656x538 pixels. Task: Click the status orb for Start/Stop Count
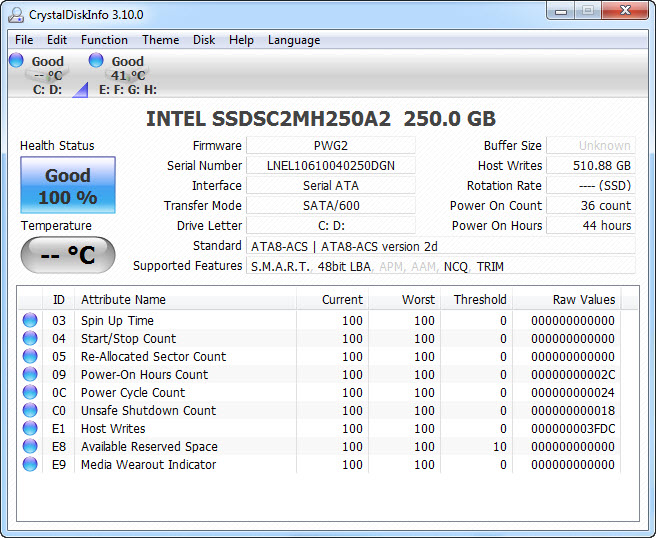[x=30, y=338]
